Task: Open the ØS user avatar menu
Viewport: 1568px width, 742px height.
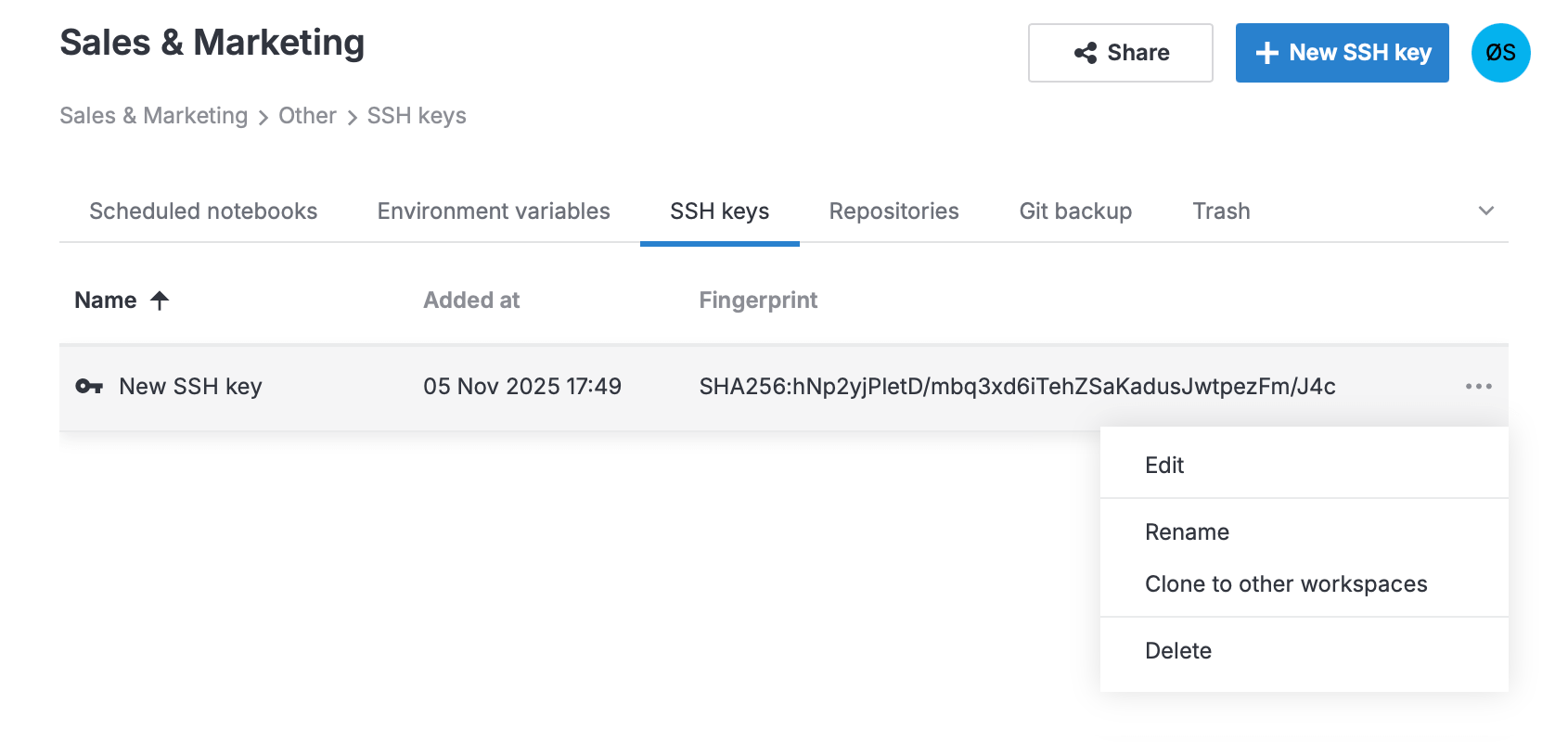Action: (1500, 53)
